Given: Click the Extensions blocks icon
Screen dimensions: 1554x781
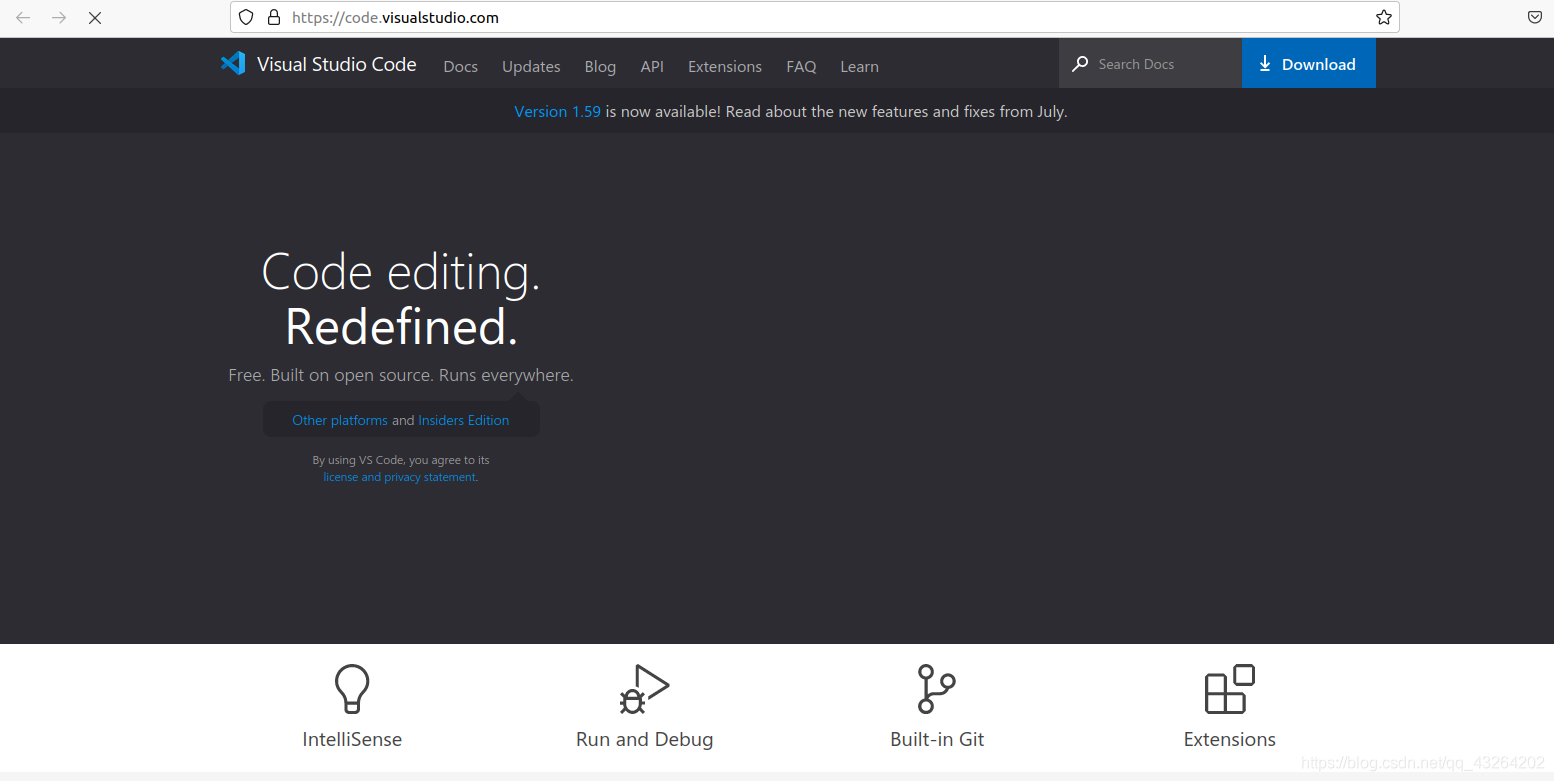Looking at the screenshot, I should [1229, 689].
